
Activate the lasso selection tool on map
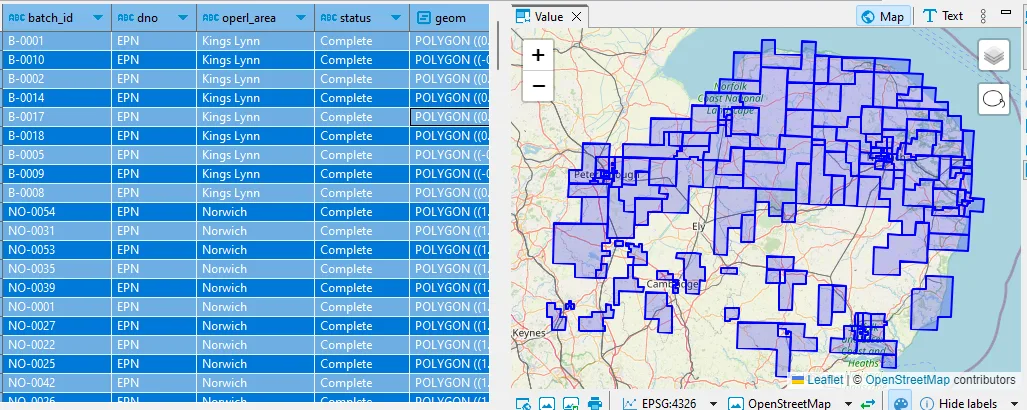pyautogui.click(x=993, y=99)
